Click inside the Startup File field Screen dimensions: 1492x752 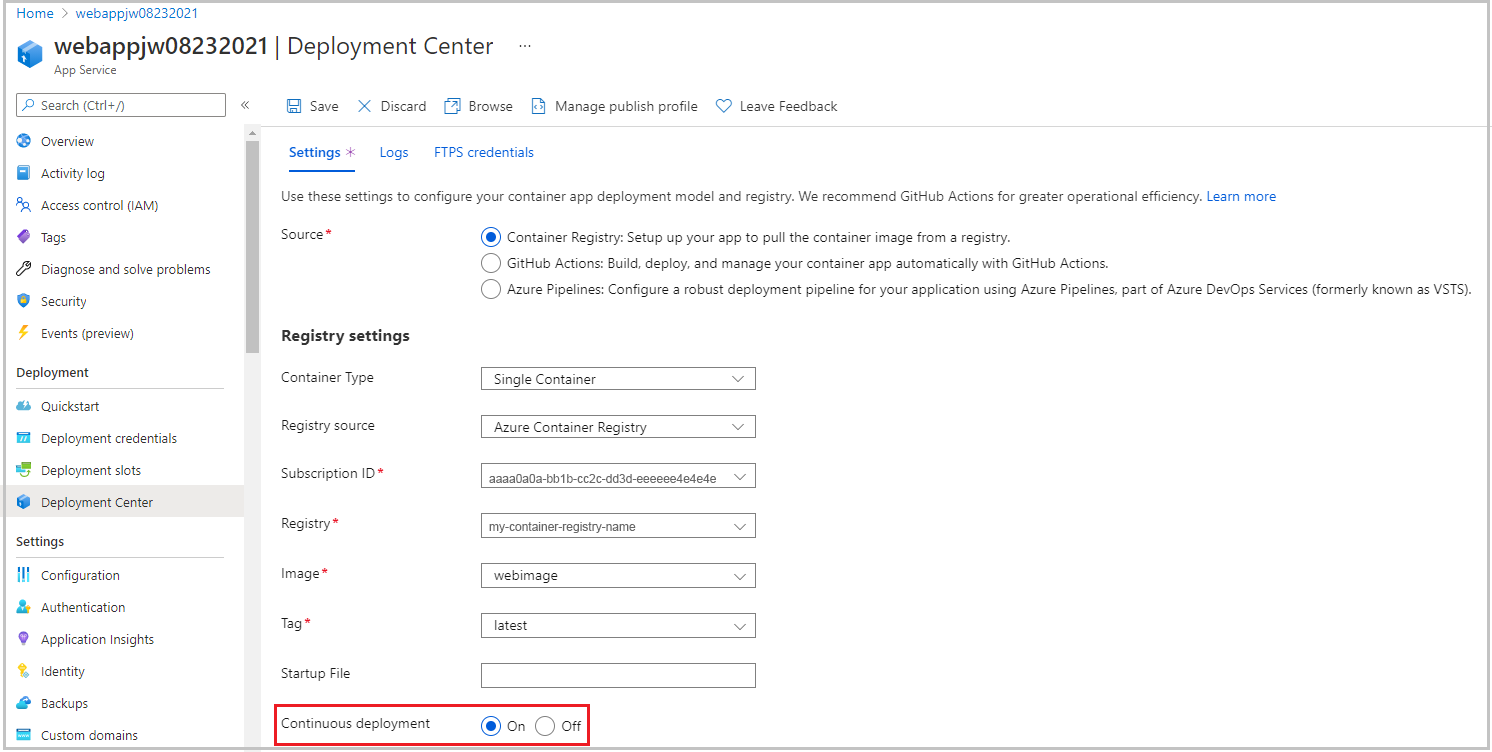point(617,675)
